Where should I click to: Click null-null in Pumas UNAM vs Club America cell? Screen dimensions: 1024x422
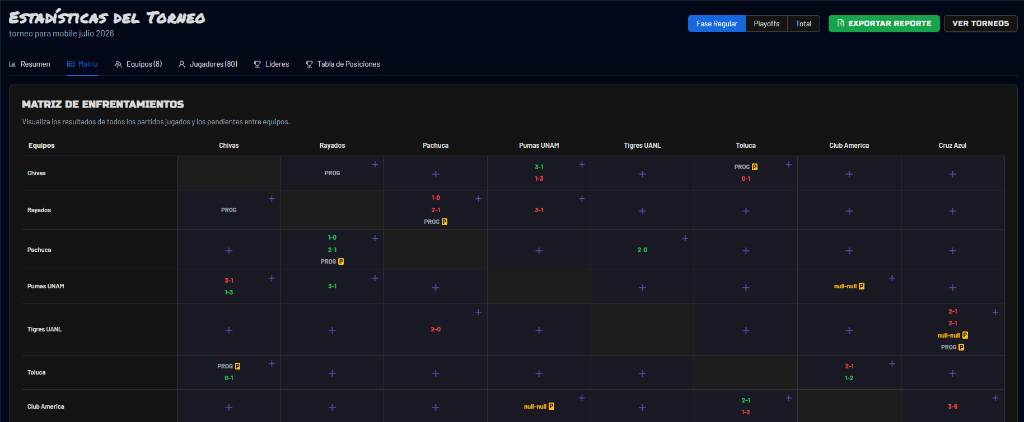(845, 286)
